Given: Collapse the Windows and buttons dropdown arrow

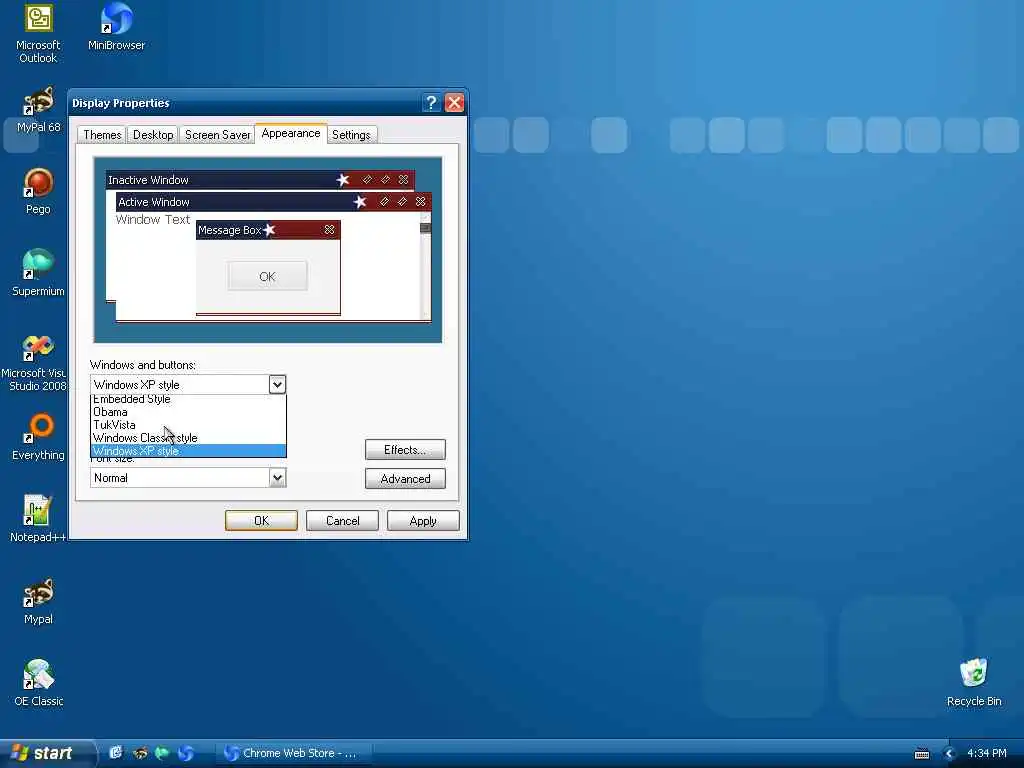Looking at the screenshot, I should coord(278,385).
